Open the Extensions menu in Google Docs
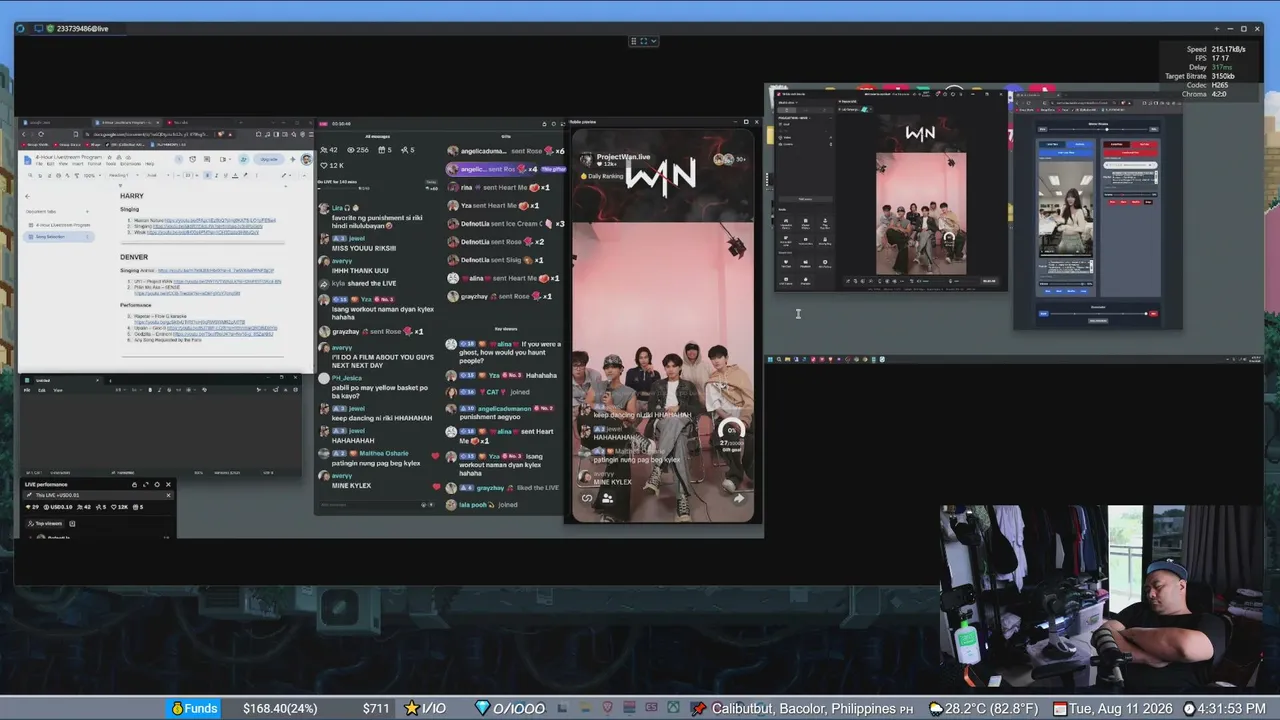The image size is (1280, 720). click(130, 164)
